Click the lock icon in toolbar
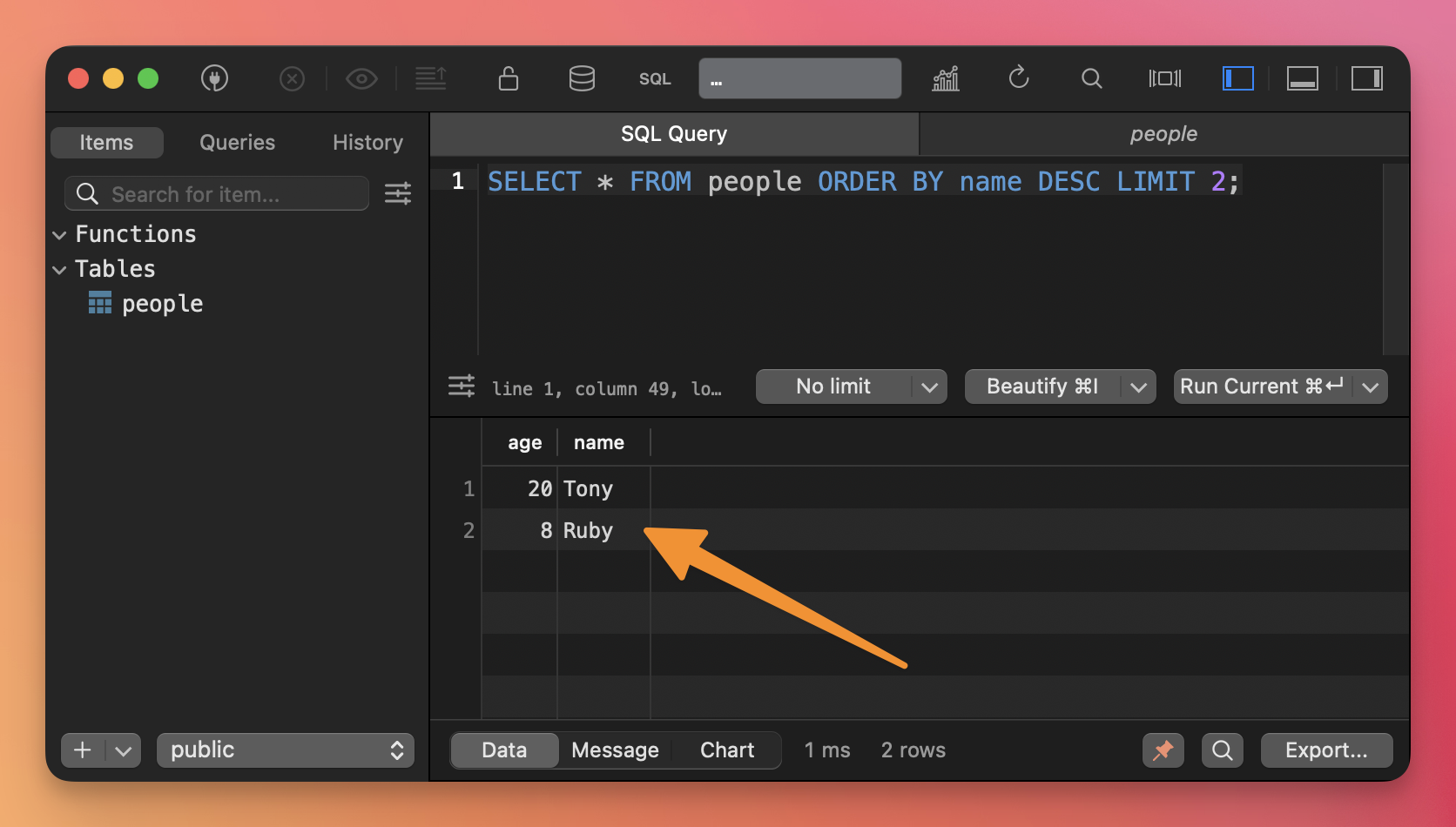 509,79
